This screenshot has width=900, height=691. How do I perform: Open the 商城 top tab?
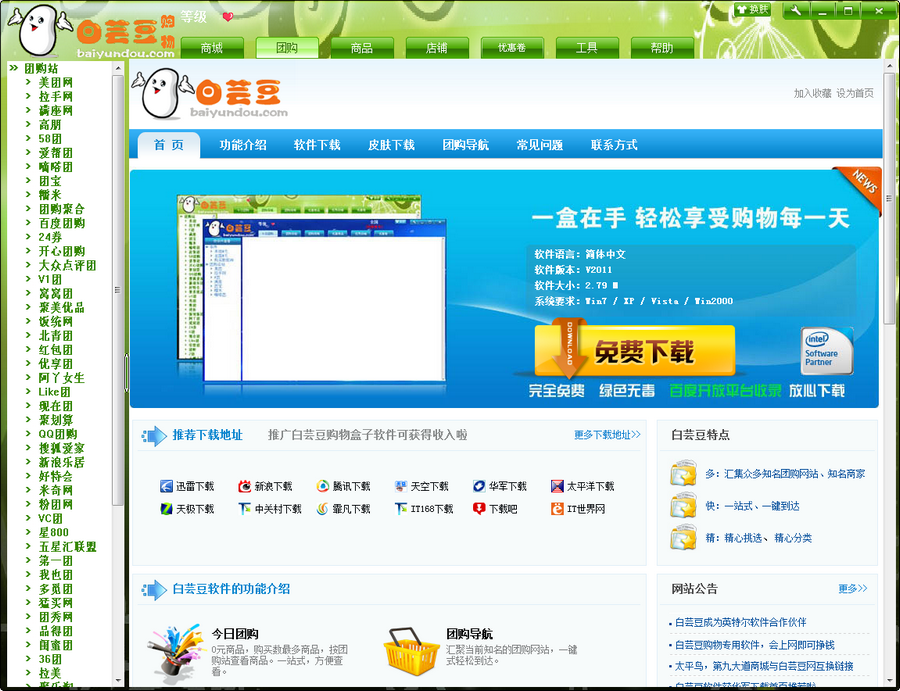tap(212, 48)
